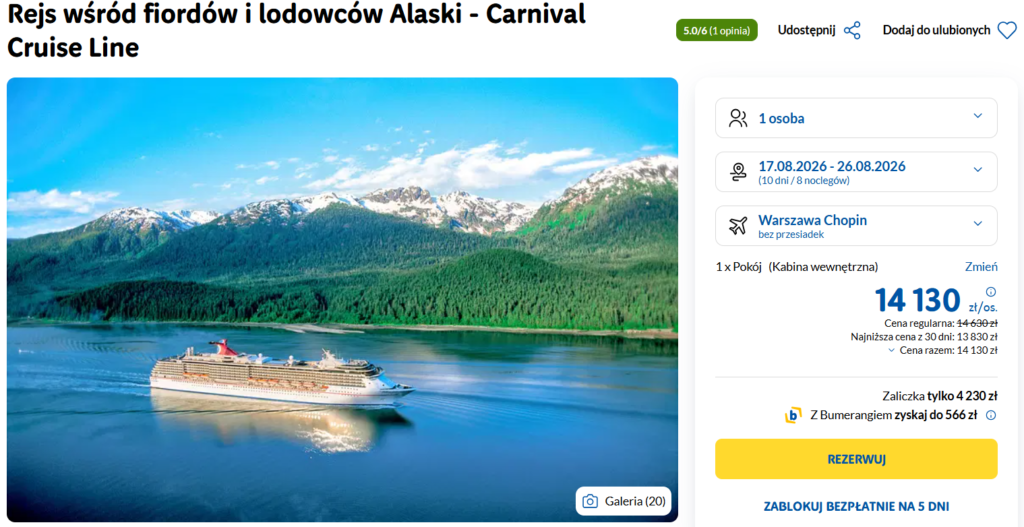
Task: Click the heart icon to add to favorites
Action: pos(1007,30)
